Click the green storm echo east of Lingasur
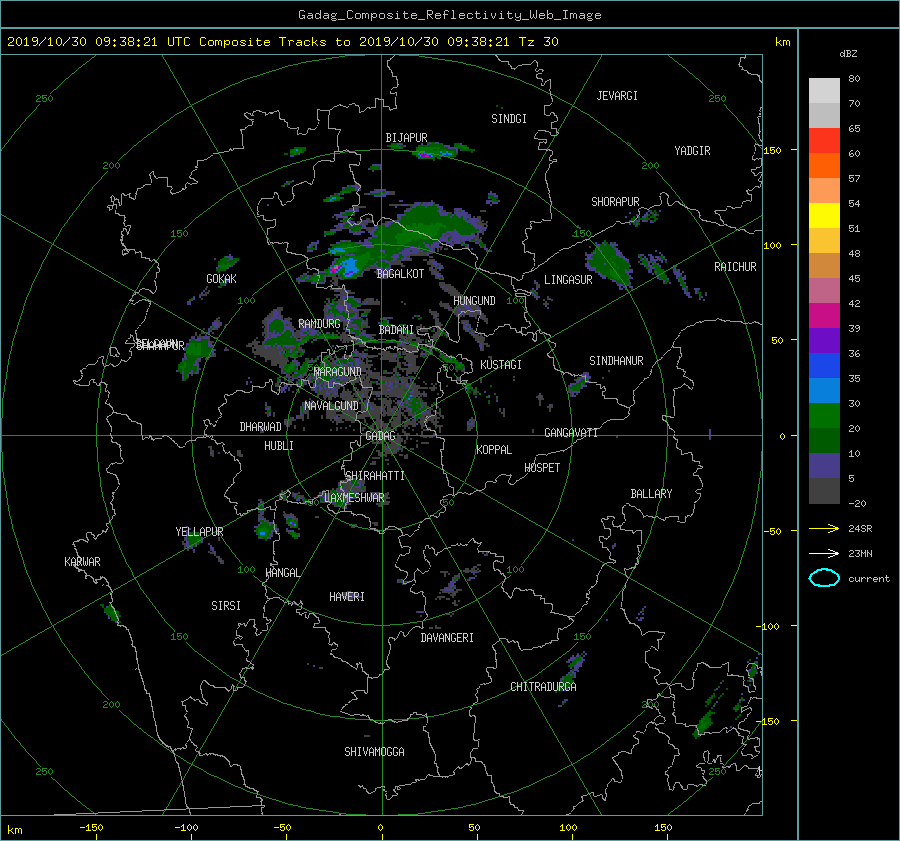 (x=610, y=265)
